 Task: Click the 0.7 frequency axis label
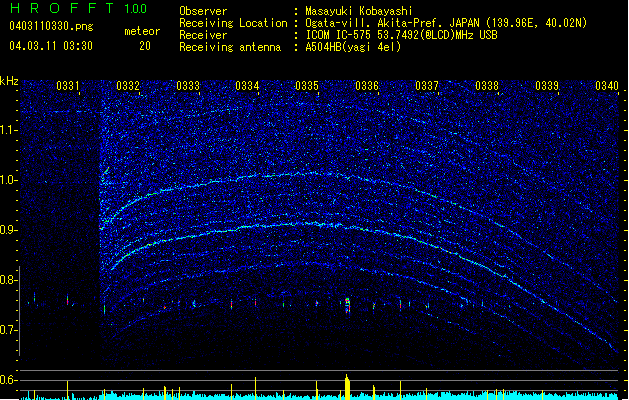coord(9,330)
